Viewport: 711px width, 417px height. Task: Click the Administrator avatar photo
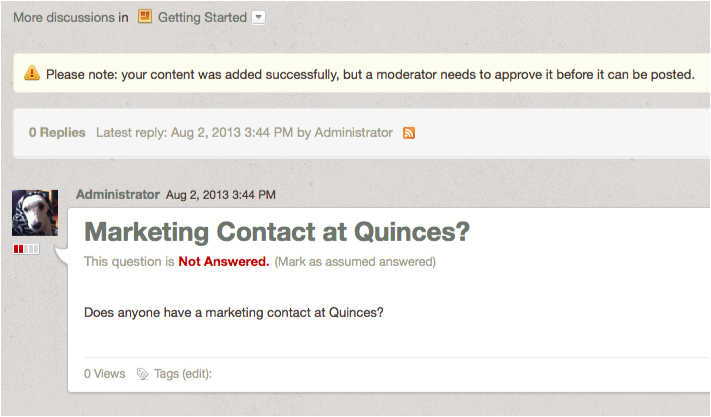pyautogui.click(x=35, y=213)
